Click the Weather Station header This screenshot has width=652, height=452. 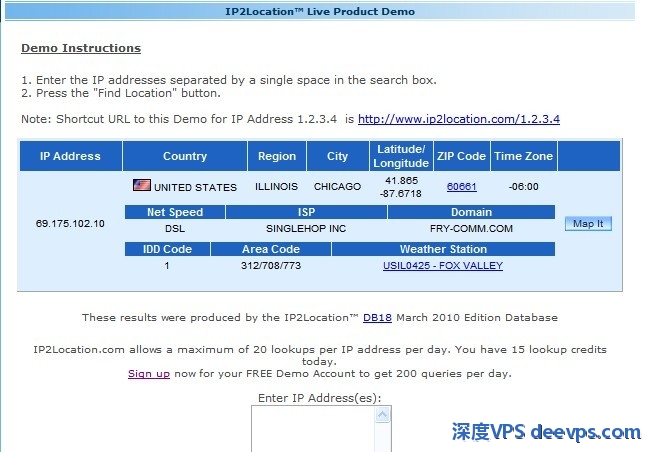pos(443,249)
